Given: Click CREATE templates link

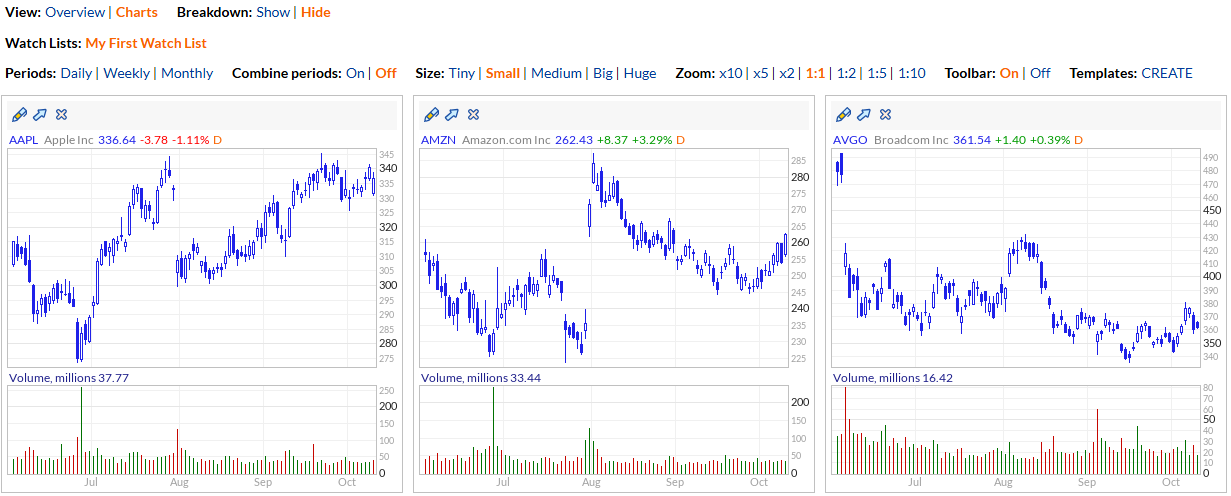Looking at the screenshot, I should point(1167,73).
